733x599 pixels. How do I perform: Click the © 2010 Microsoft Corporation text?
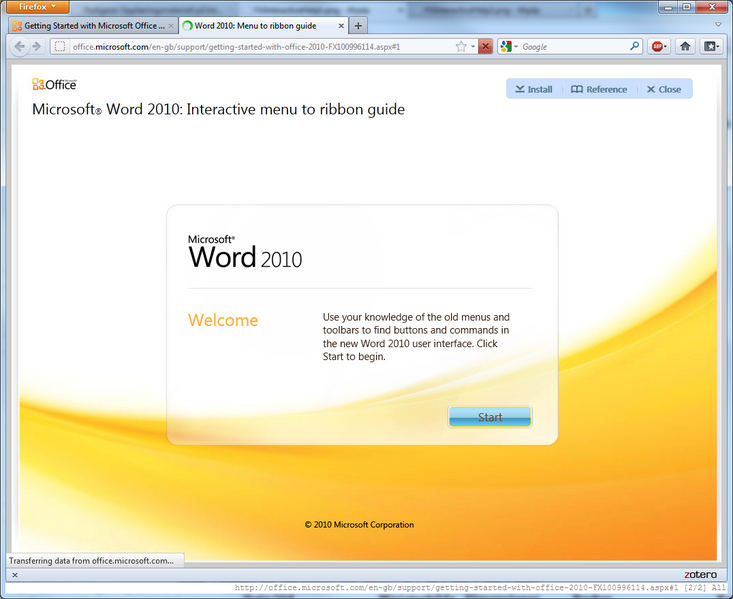point(359,525)
